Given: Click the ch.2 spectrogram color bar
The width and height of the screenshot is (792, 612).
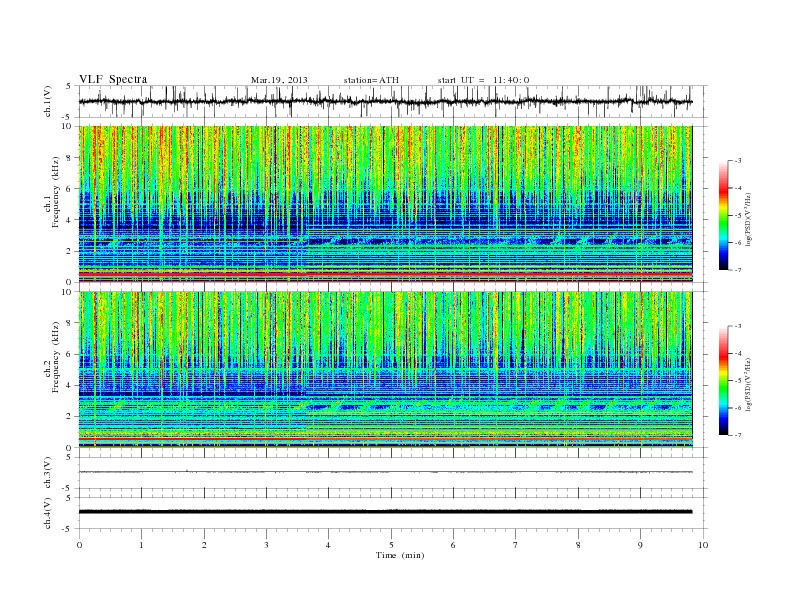Looking at the screenshot, I should (724, 380).
